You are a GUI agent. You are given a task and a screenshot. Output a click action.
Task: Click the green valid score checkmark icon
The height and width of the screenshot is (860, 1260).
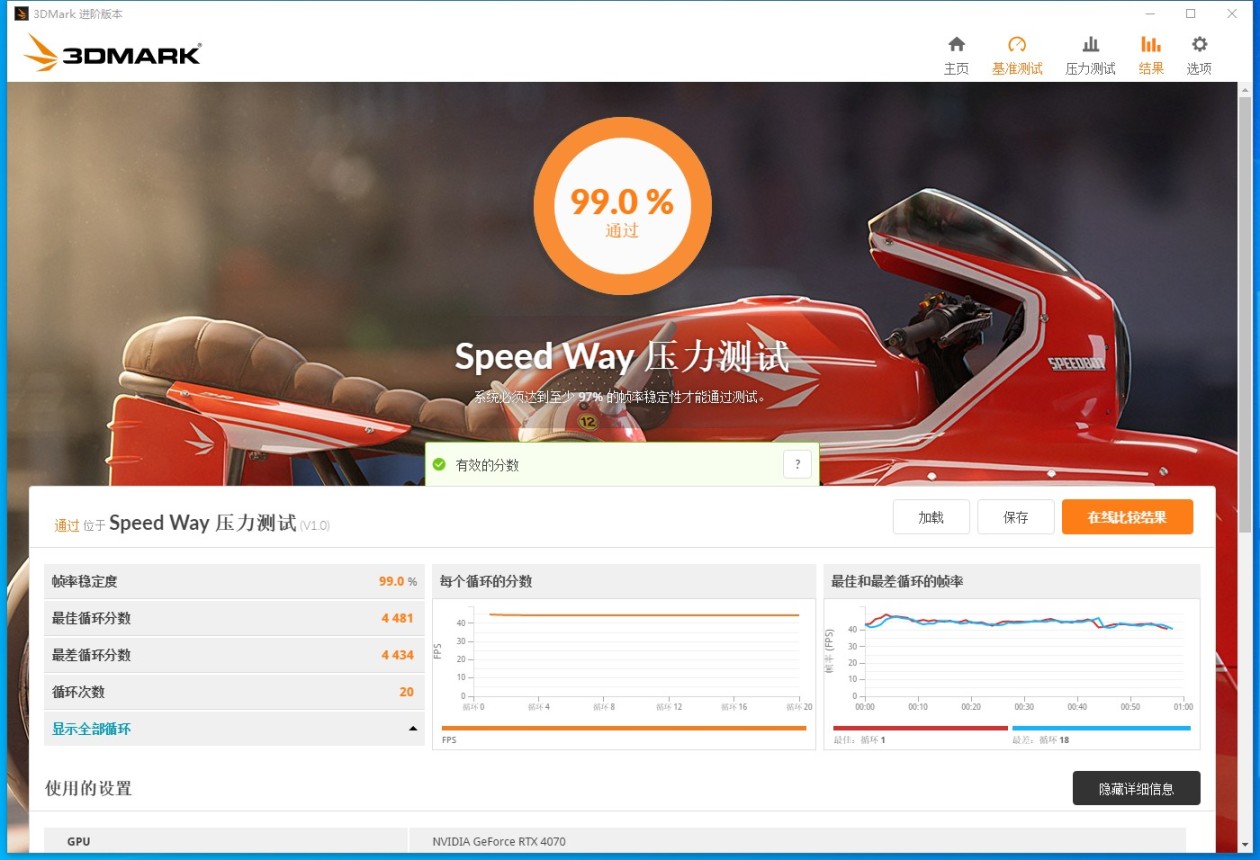pos(439,464)
